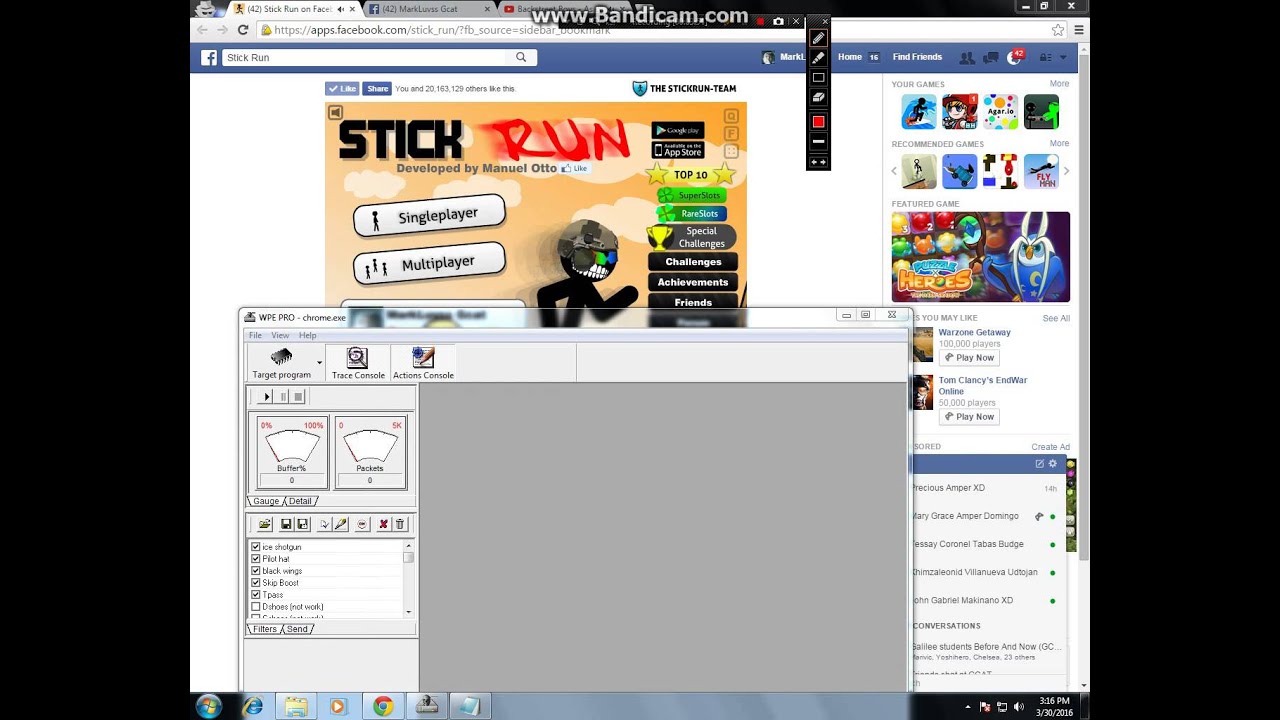
Task: Open a filter file with the folder icon
Action: [265, 524]
